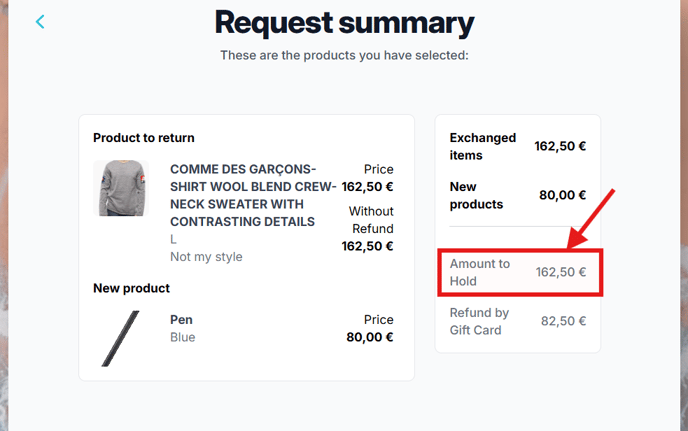
Task: Go back using the blue chevron arrow
Action: (40, 22)
